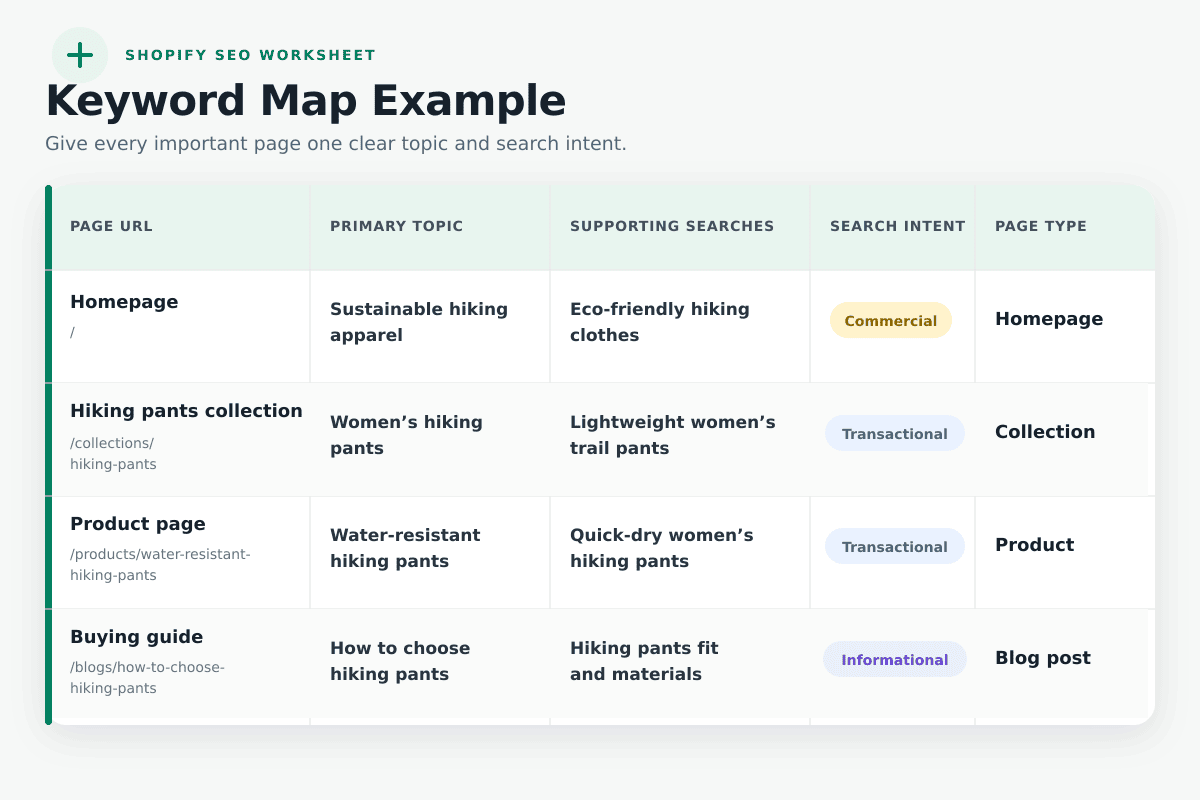Click Transactional badge in product row
The height and width of the screenshot is (800, 1200).
[x=895, y=547]
